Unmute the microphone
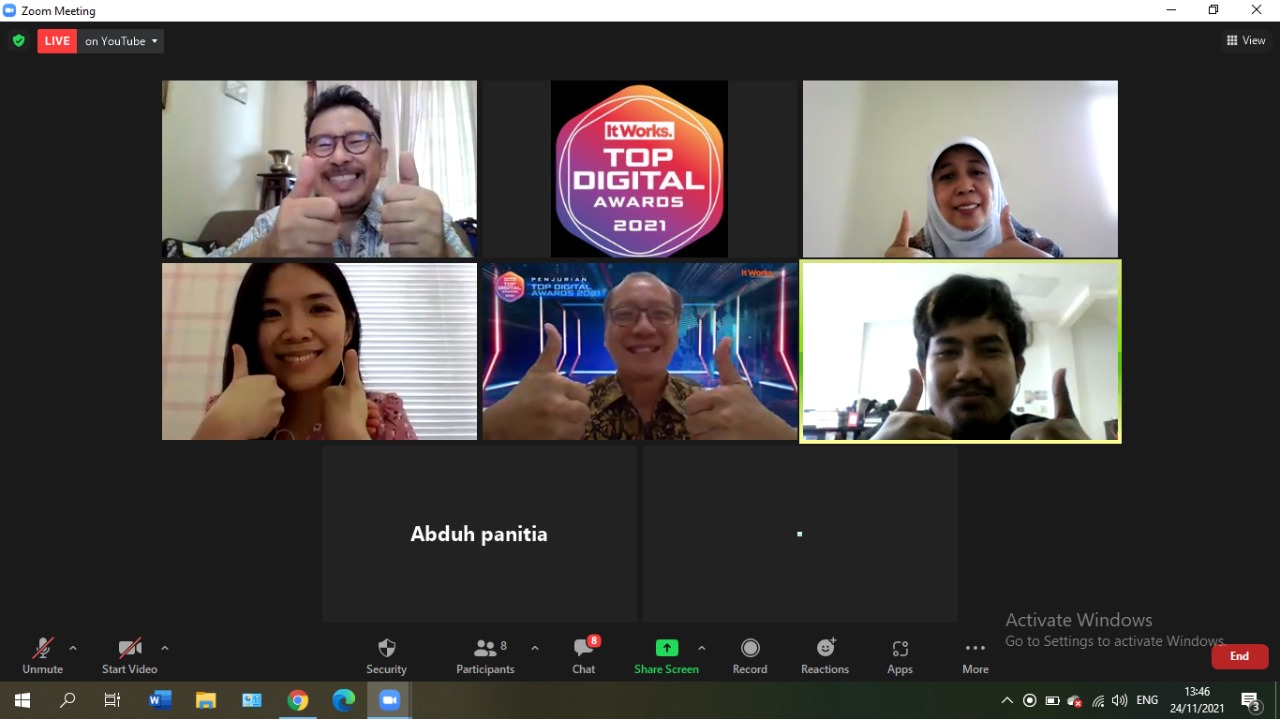Screen dimensions: 1280x719 tap(42, 655)
